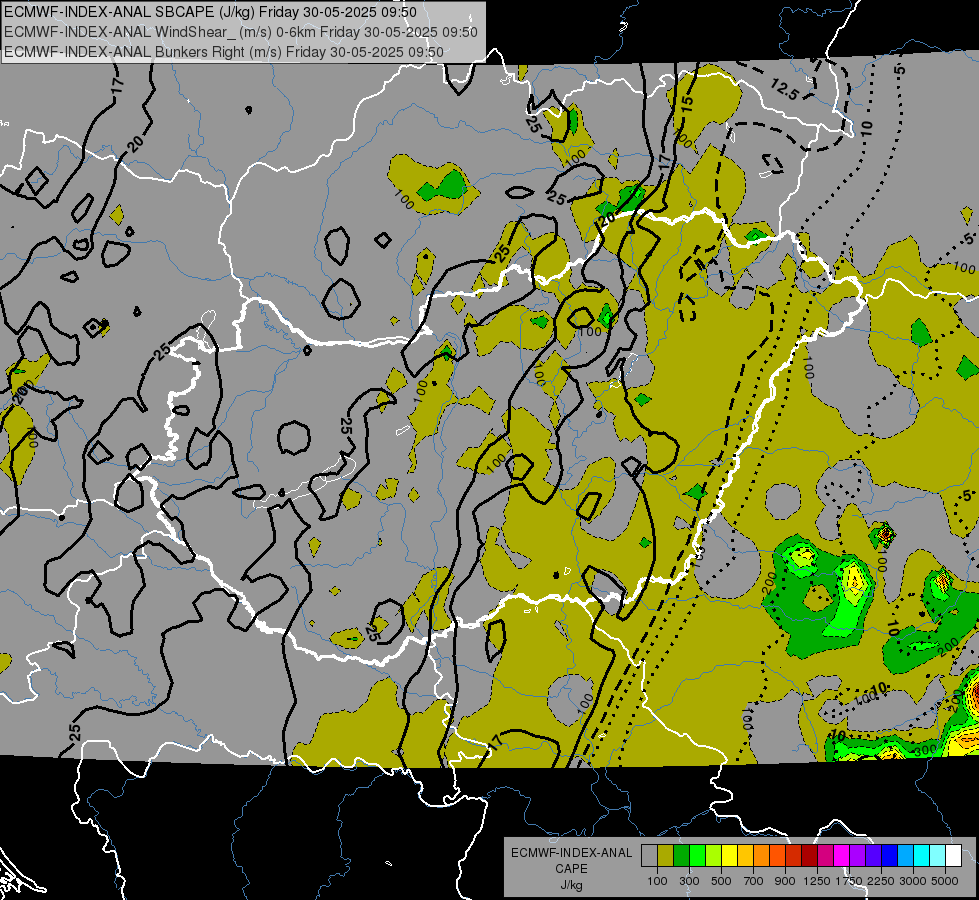This screenshot has width=979, height=900.
Task: Click the olive swatch in the CAPE legend
Action: pos(666,855)
